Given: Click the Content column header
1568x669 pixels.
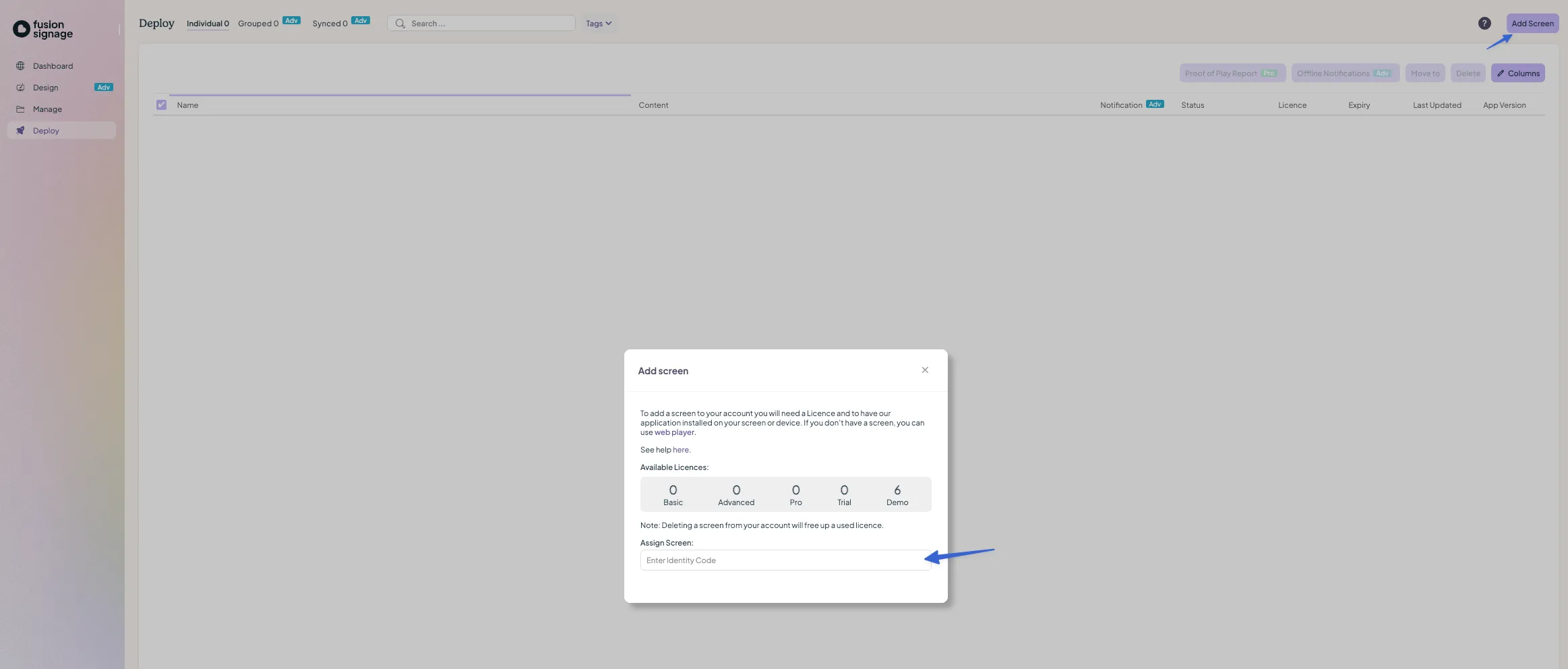Looking at the screenshot, I should (653, 105).
